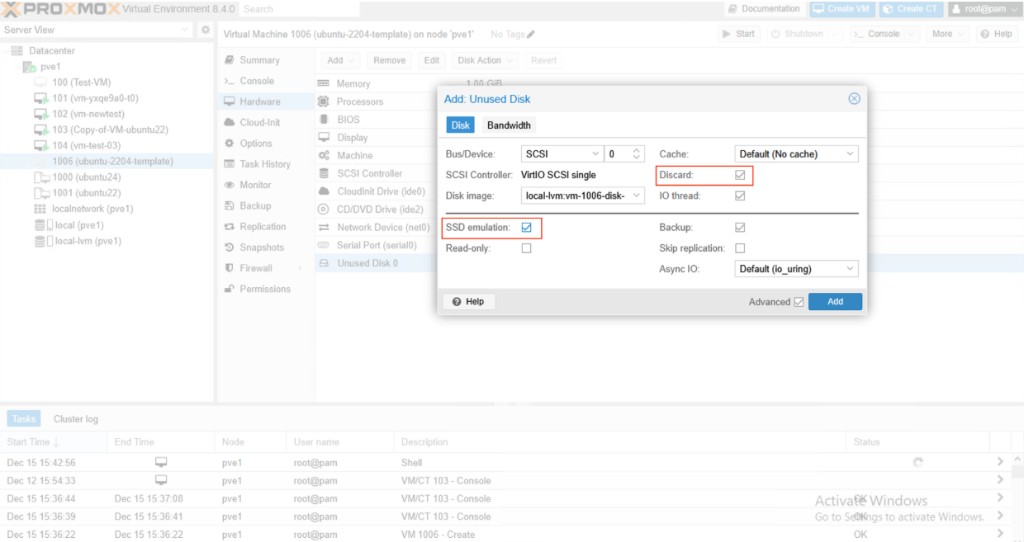Click the console icon in the Dec 12 15:54:33 task row
Screen dimensions: 1024x542
pyautogui.click(x=161, y=480)
